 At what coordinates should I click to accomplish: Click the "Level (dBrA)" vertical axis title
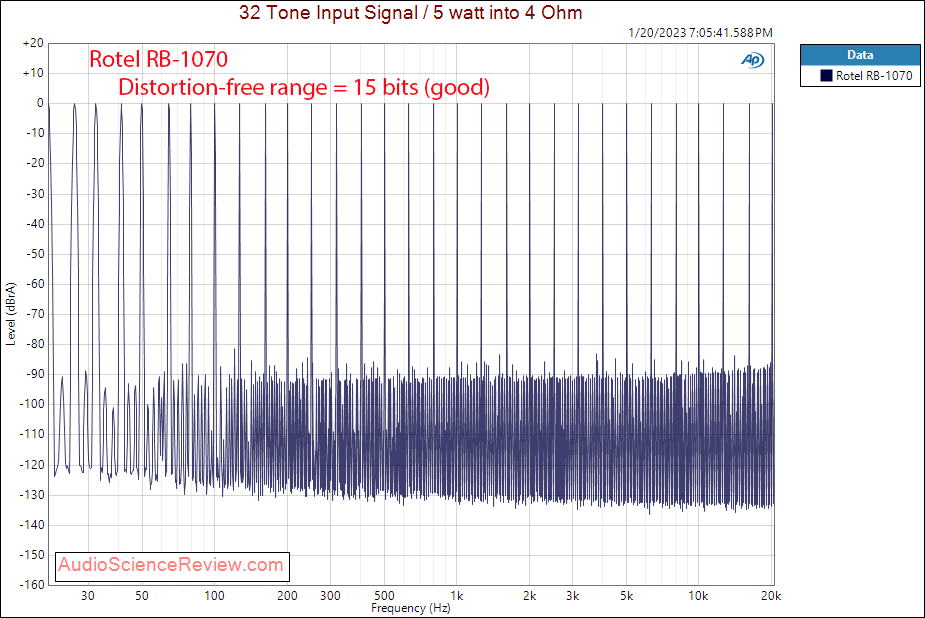(x=11, y=314)
